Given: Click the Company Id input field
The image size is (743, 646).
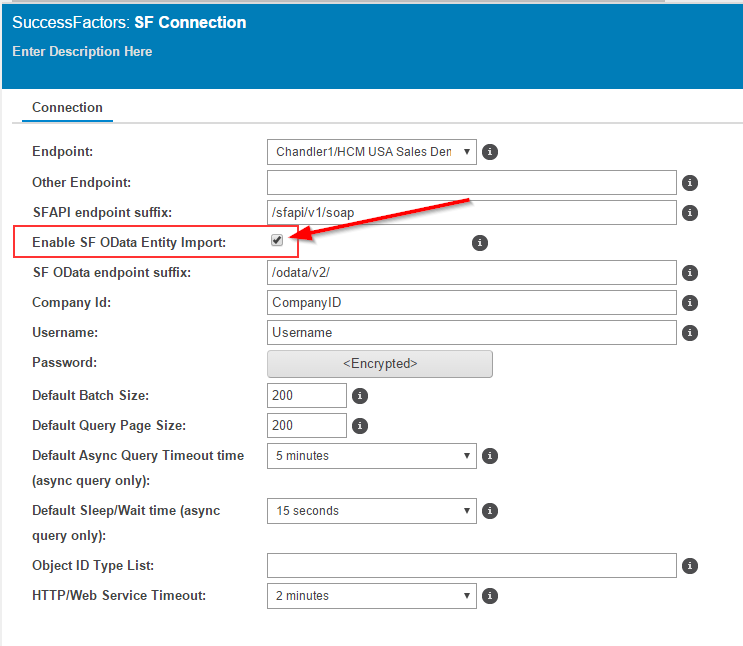Looking at the screenshot, I should click(x=471, y=302).
